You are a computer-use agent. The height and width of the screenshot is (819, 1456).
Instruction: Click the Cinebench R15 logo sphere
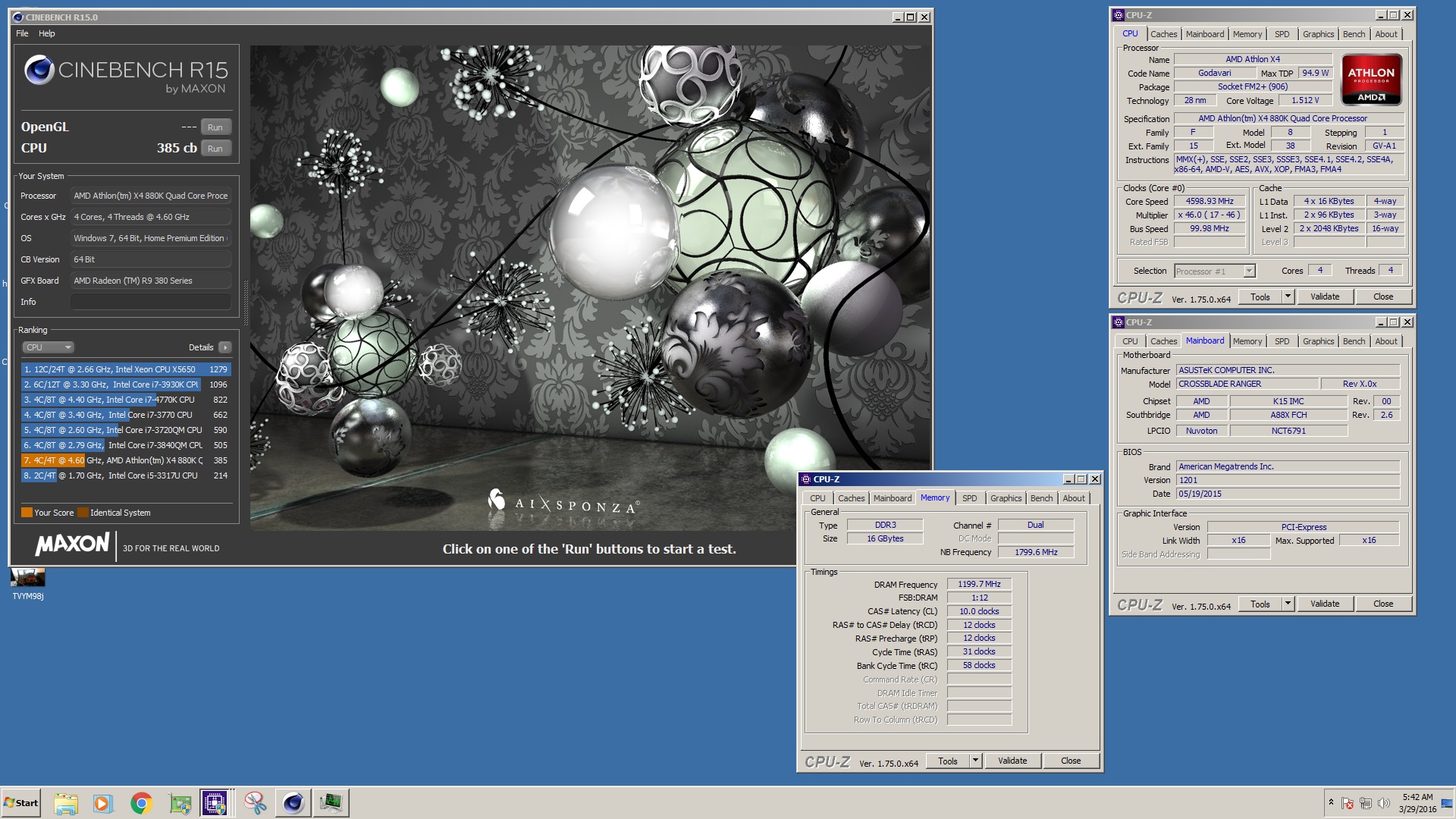[39, 70]
